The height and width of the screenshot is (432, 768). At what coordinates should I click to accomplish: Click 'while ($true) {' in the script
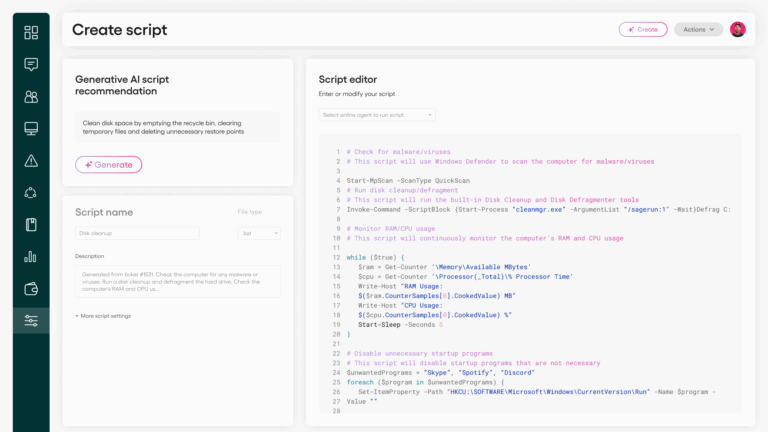375,258
